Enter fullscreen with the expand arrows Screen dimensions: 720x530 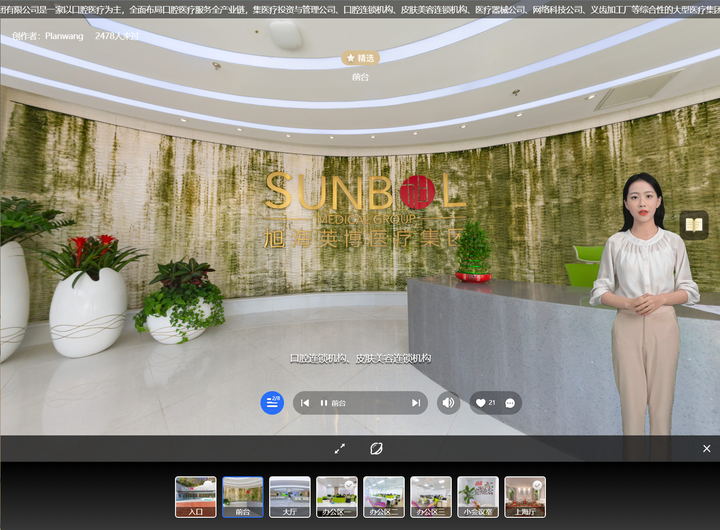pyautogui.click(x=340, y=449)
